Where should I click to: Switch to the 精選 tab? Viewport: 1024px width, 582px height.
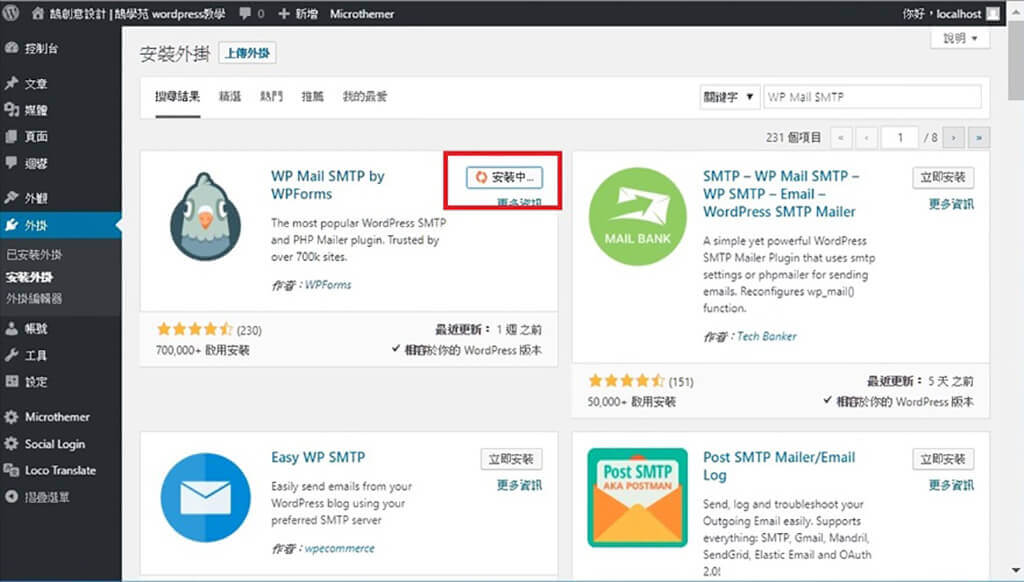point(230,97)
